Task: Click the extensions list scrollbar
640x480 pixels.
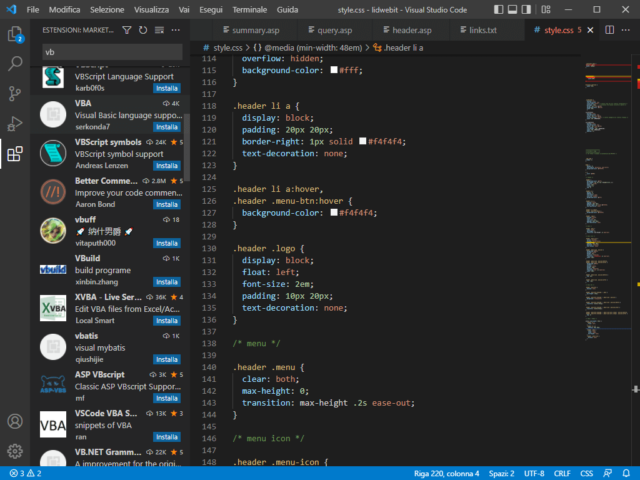Action: pos(187,147)
